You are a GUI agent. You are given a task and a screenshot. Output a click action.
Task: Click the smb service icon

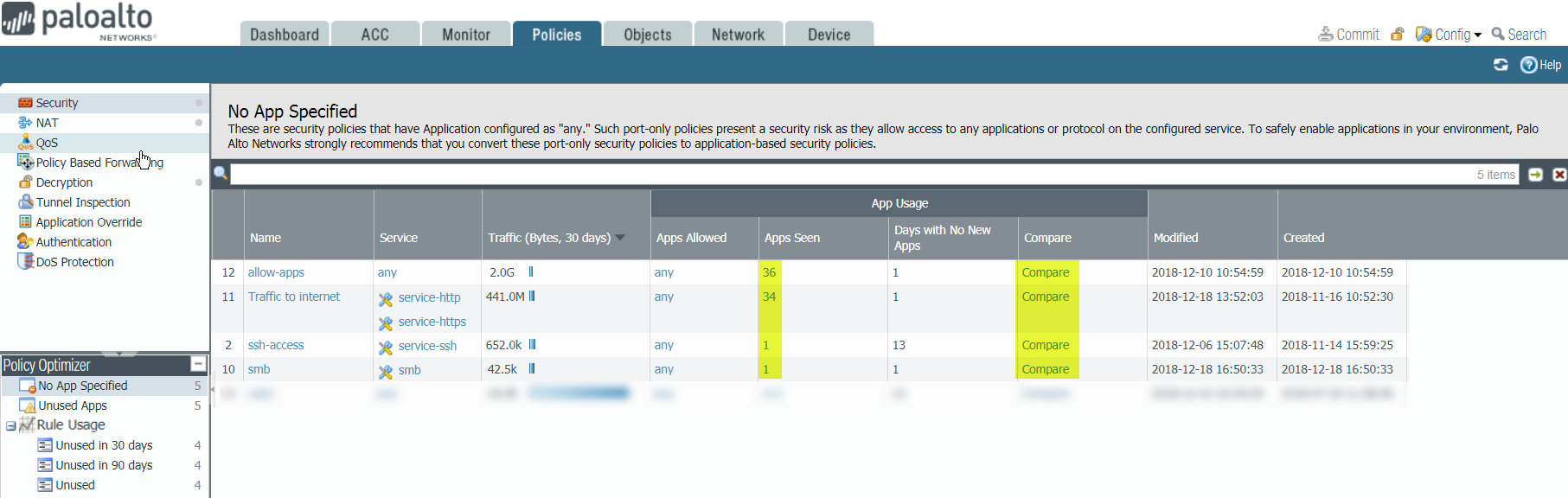coord(386,371)
